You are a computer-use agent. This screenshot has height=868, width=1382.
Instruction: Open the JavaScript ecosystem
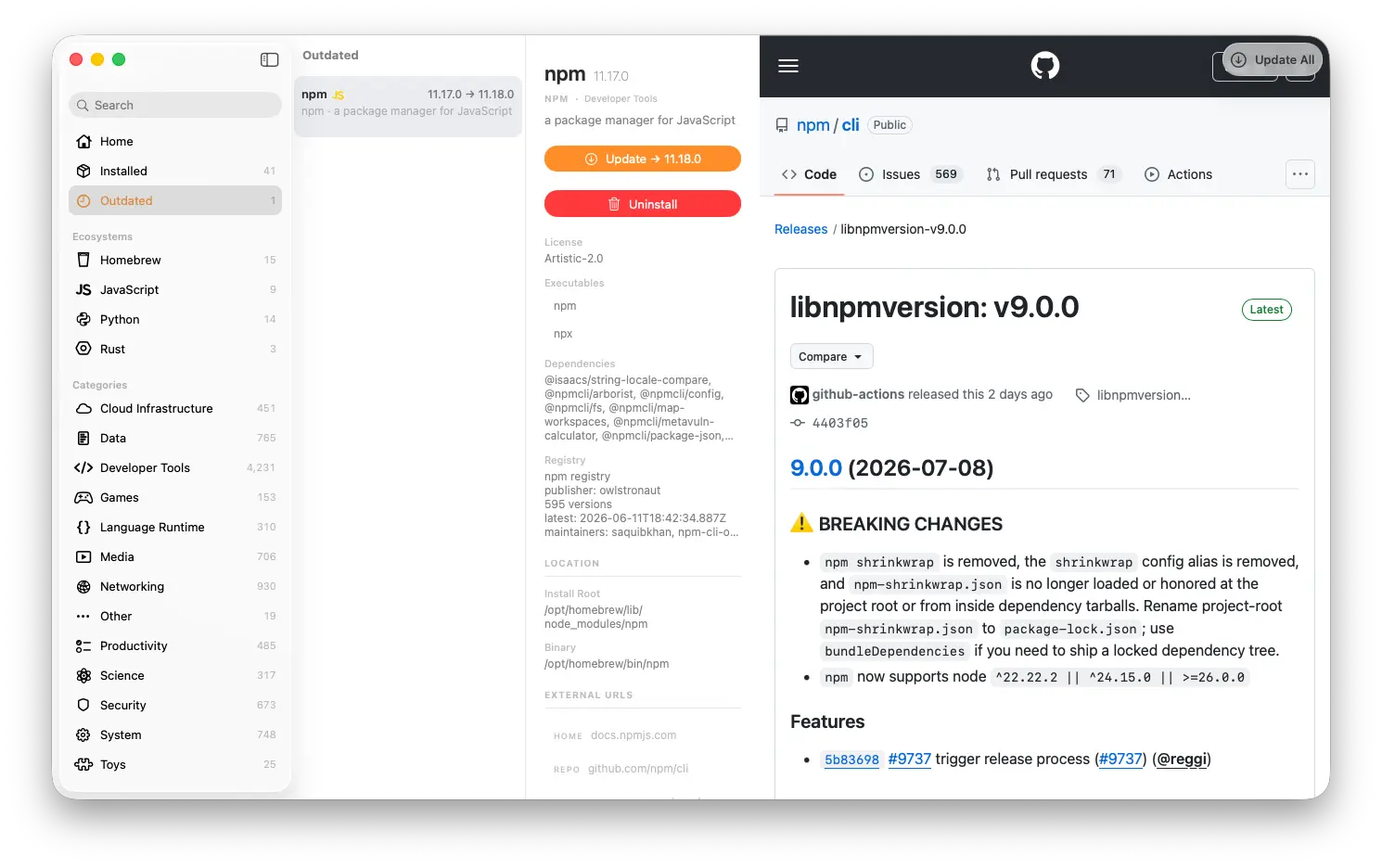click(x=175, y=289)
